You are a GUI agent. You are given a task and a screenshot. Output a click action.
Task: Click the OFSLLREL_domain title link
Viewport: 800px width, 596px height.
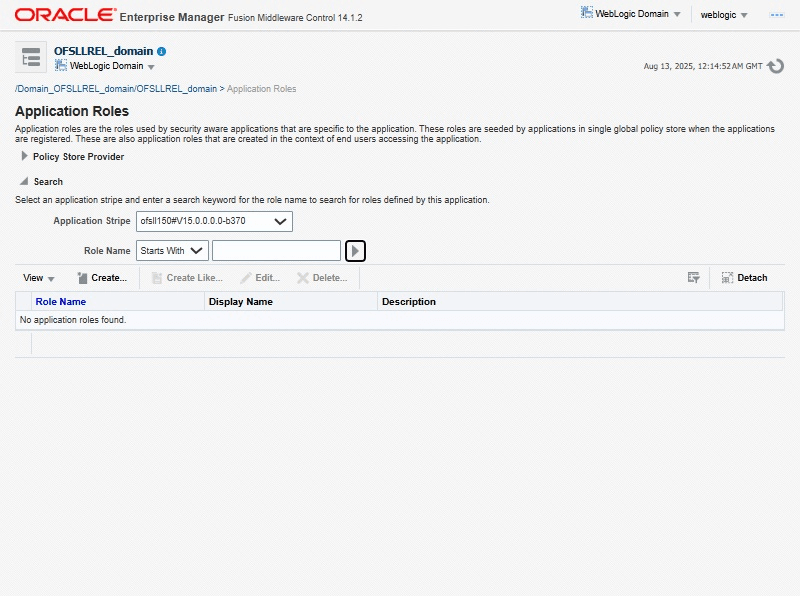click(104, 51)
